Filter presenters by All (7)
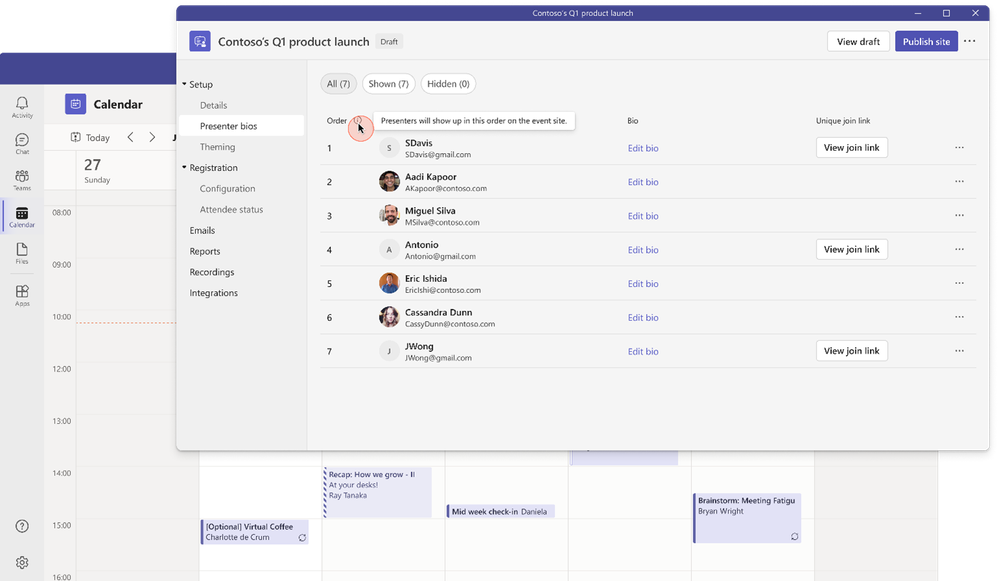 pos(338,83)
